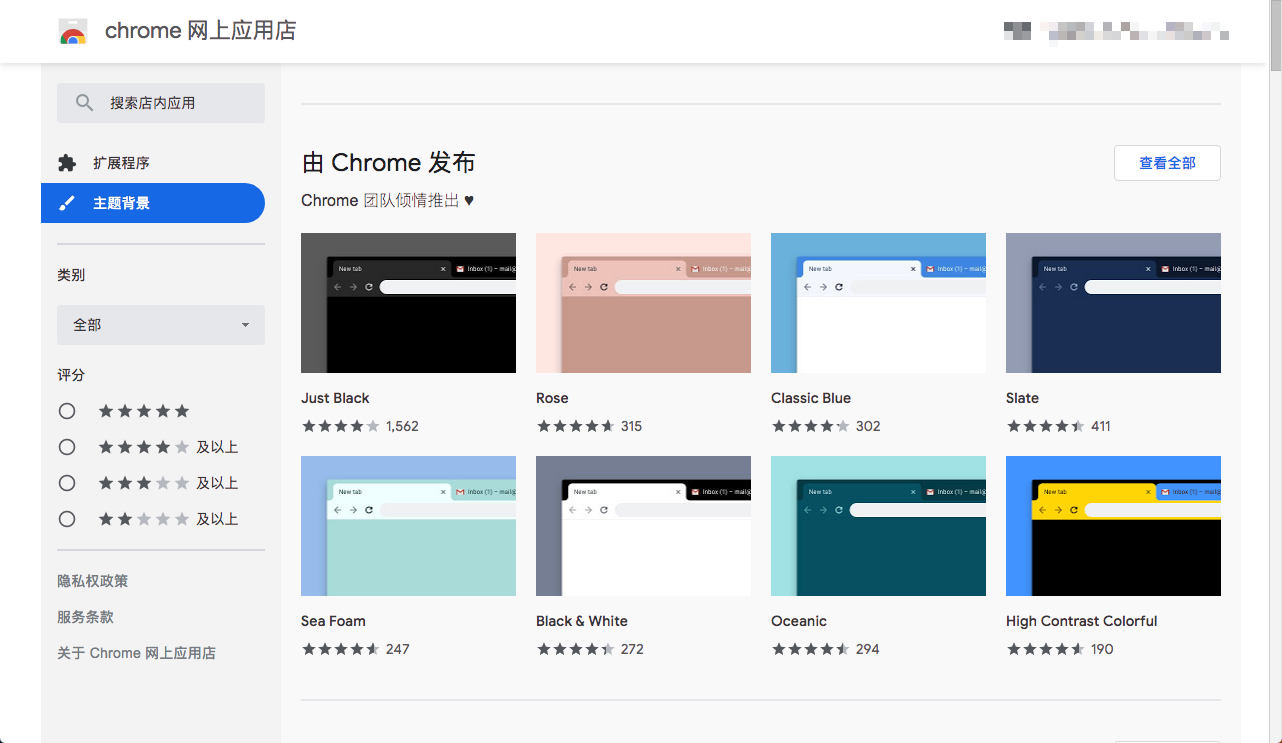This screenshot has height=743, width=1282.
Task: Click the Chrome Web Store logo icon
Action: coord(73,31)
